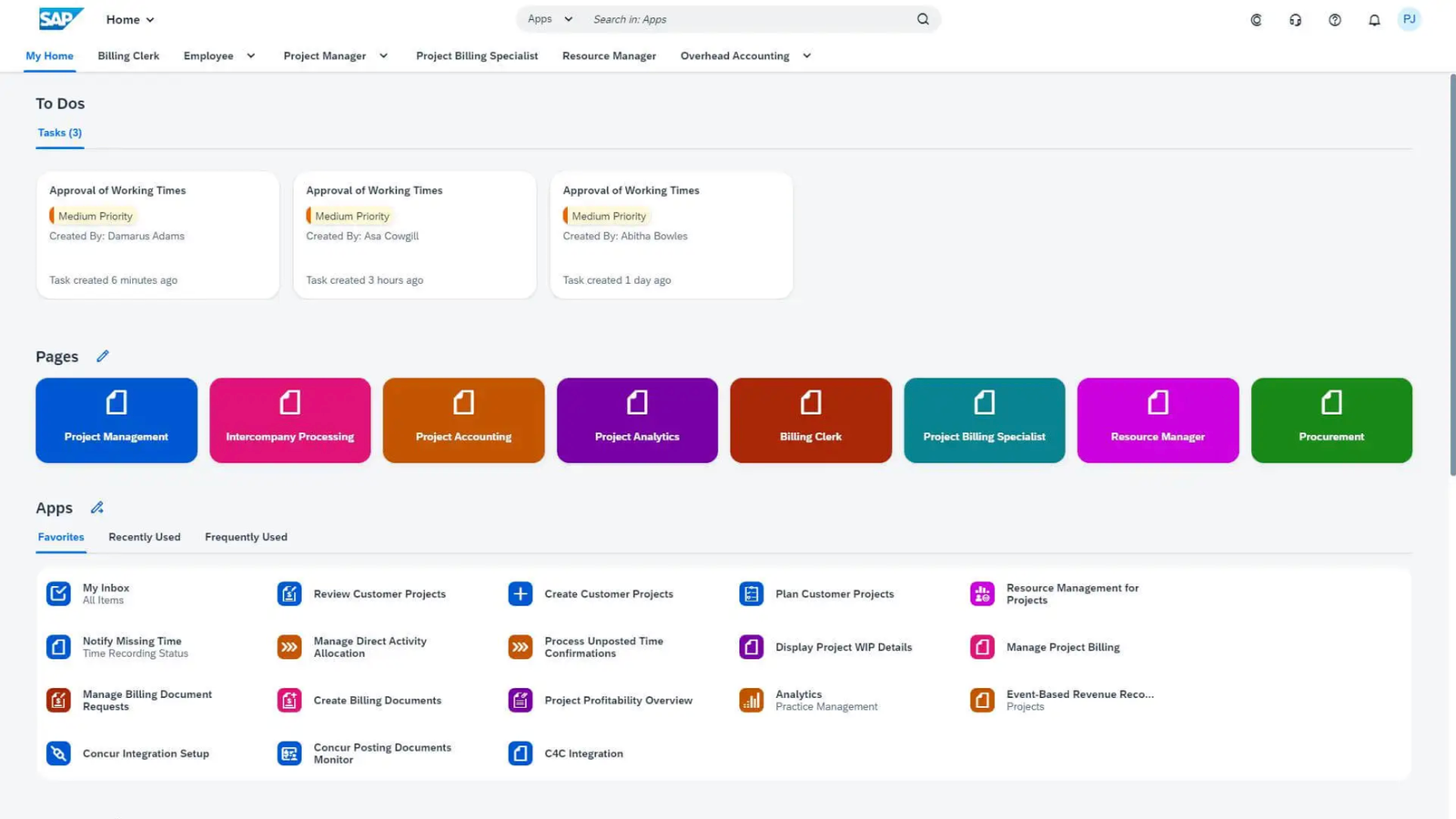Expand the Employee menu chevron

251,56
